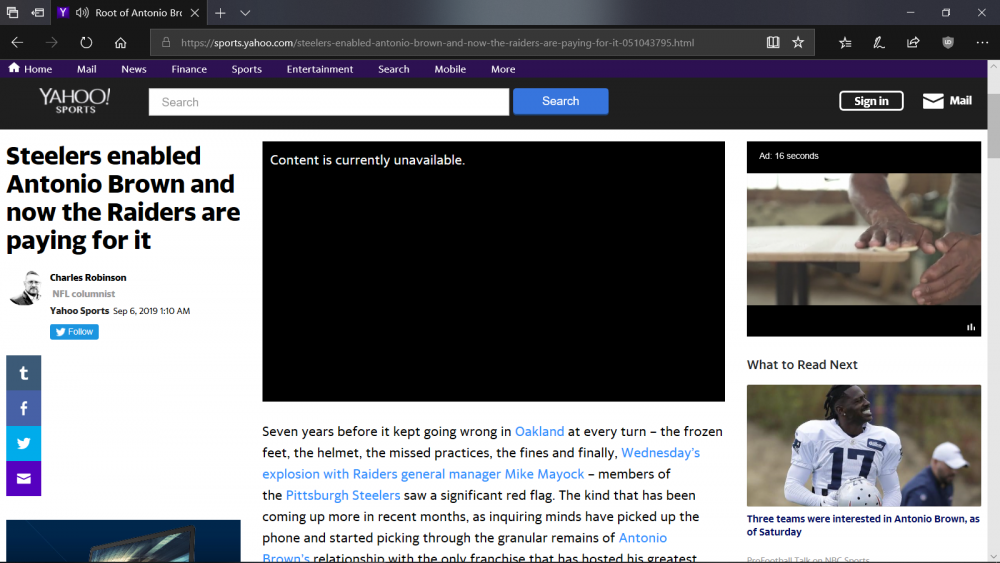This screenshot has height=563, width=1000.
Task: Show tab previews chevron
Action: [x=245, y=13]
